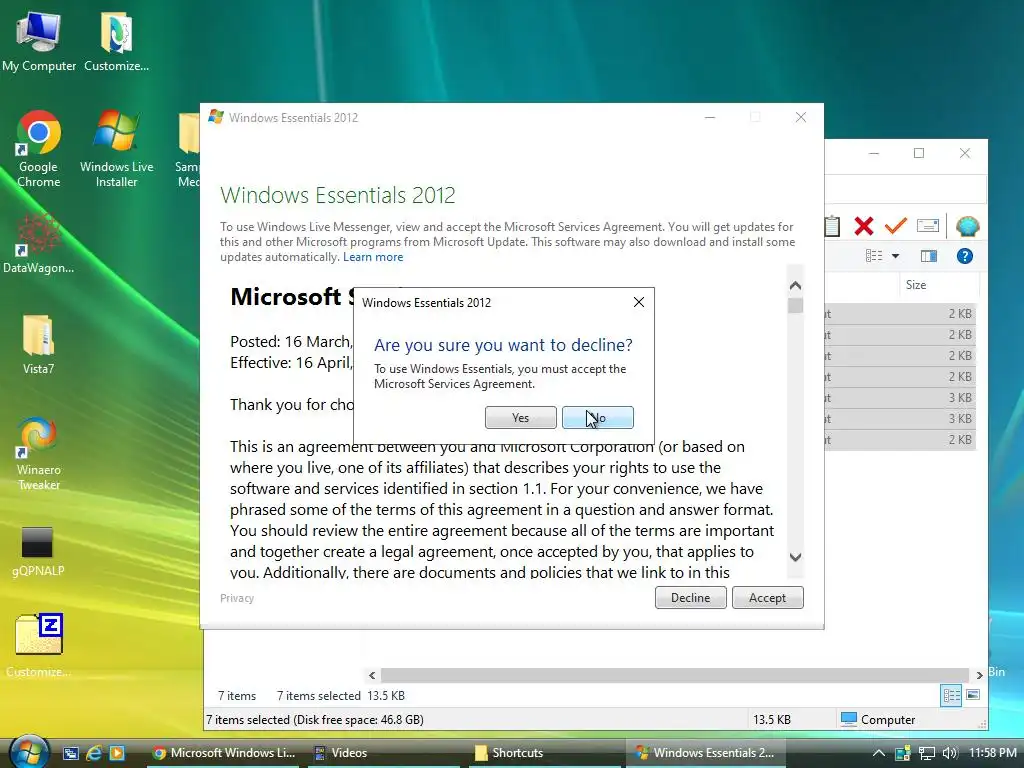Switch Explorer to large thumbnails view button
1024x768 pixels.
[973, 695]
